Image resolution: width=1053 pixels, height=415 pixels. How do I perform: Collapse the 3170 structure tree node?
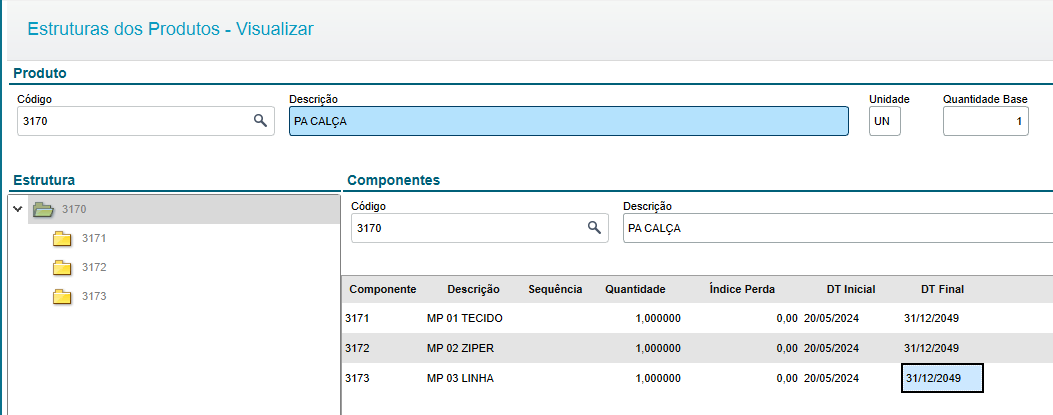[x=17, y=209]
